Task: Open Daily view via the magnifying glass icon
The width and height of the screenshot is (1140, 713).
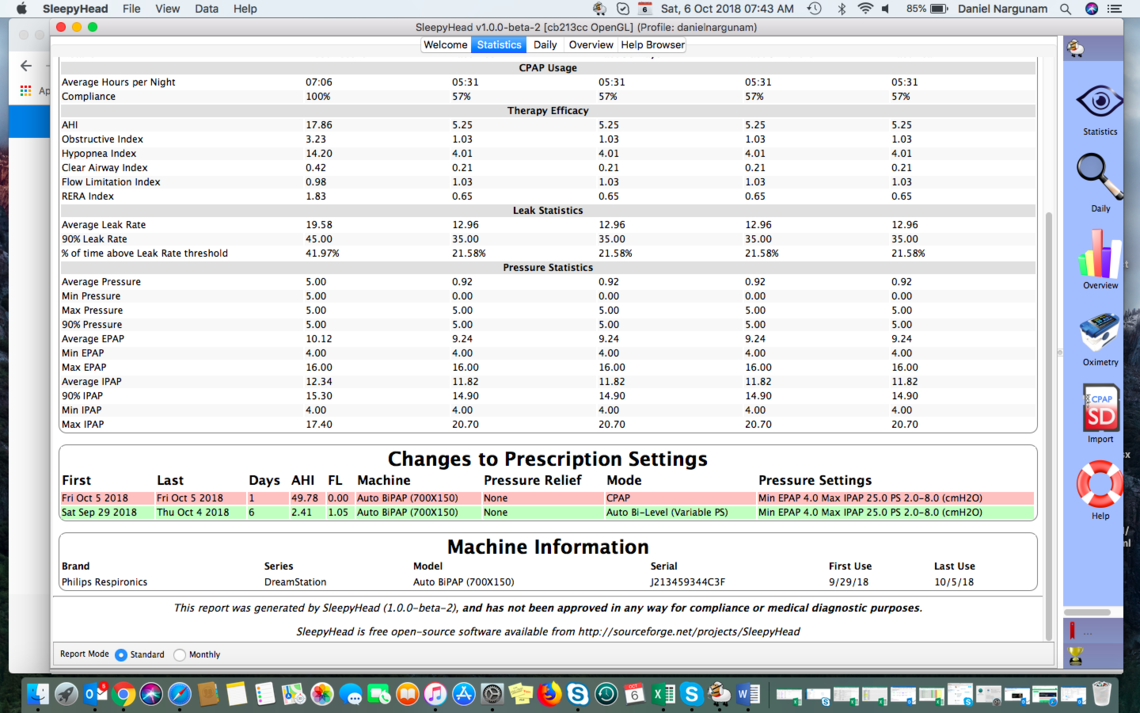Action: point(1099,176)
